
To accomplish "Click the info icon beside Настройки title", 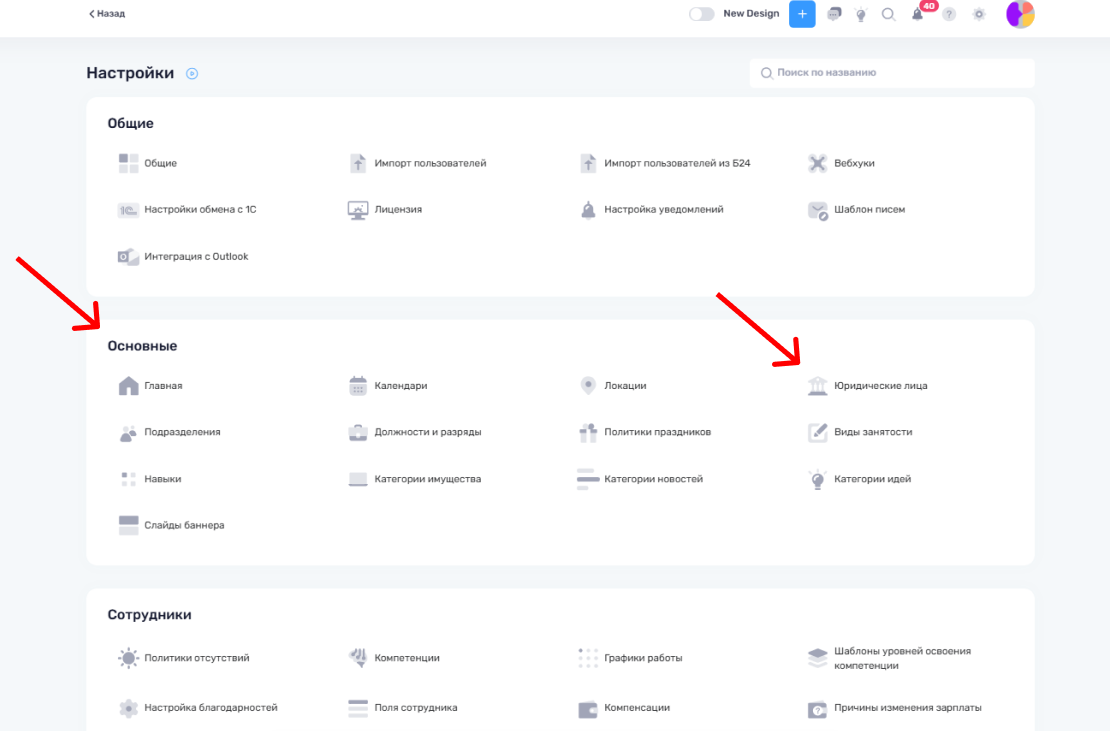I will (x=192, y=73).
